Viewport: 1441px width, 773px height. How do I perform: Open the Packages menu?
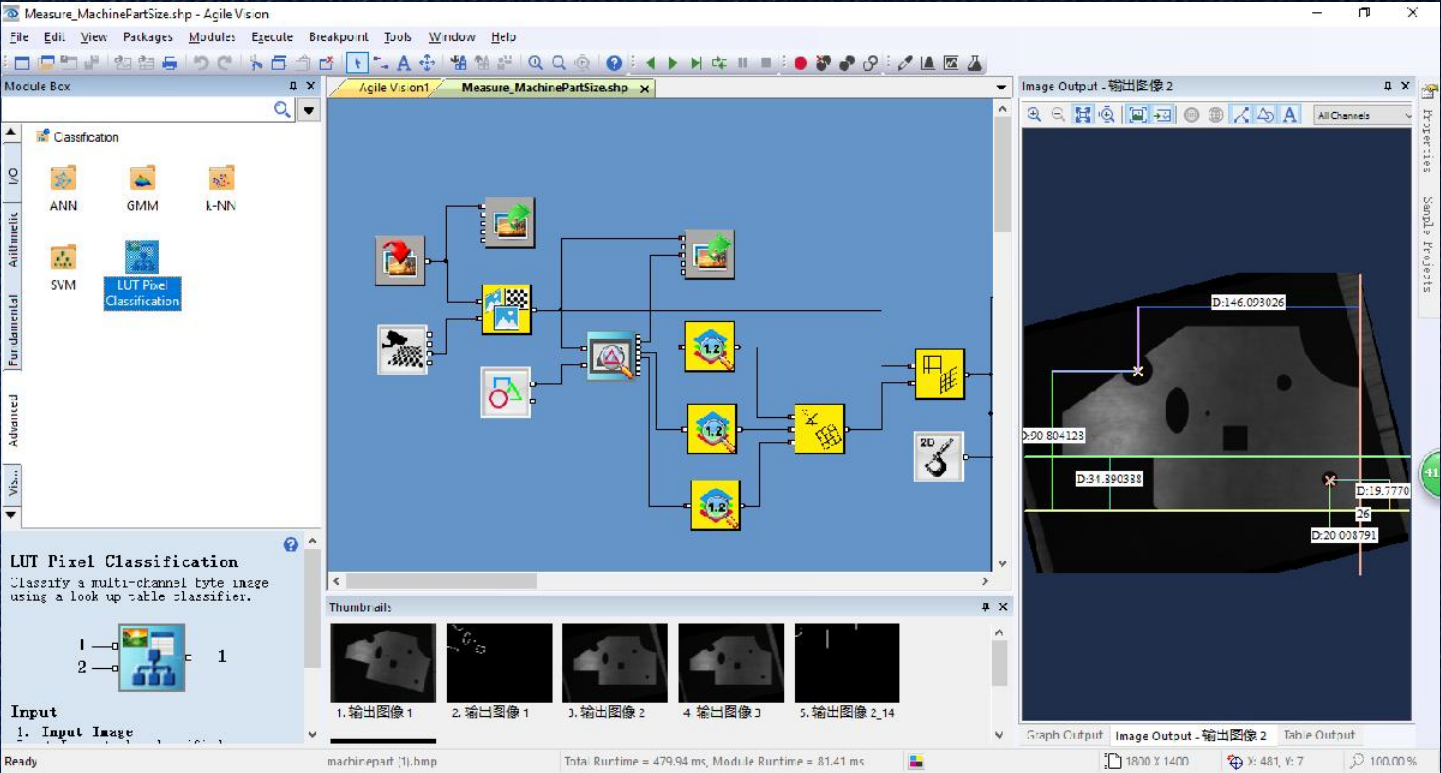[148, 37]
